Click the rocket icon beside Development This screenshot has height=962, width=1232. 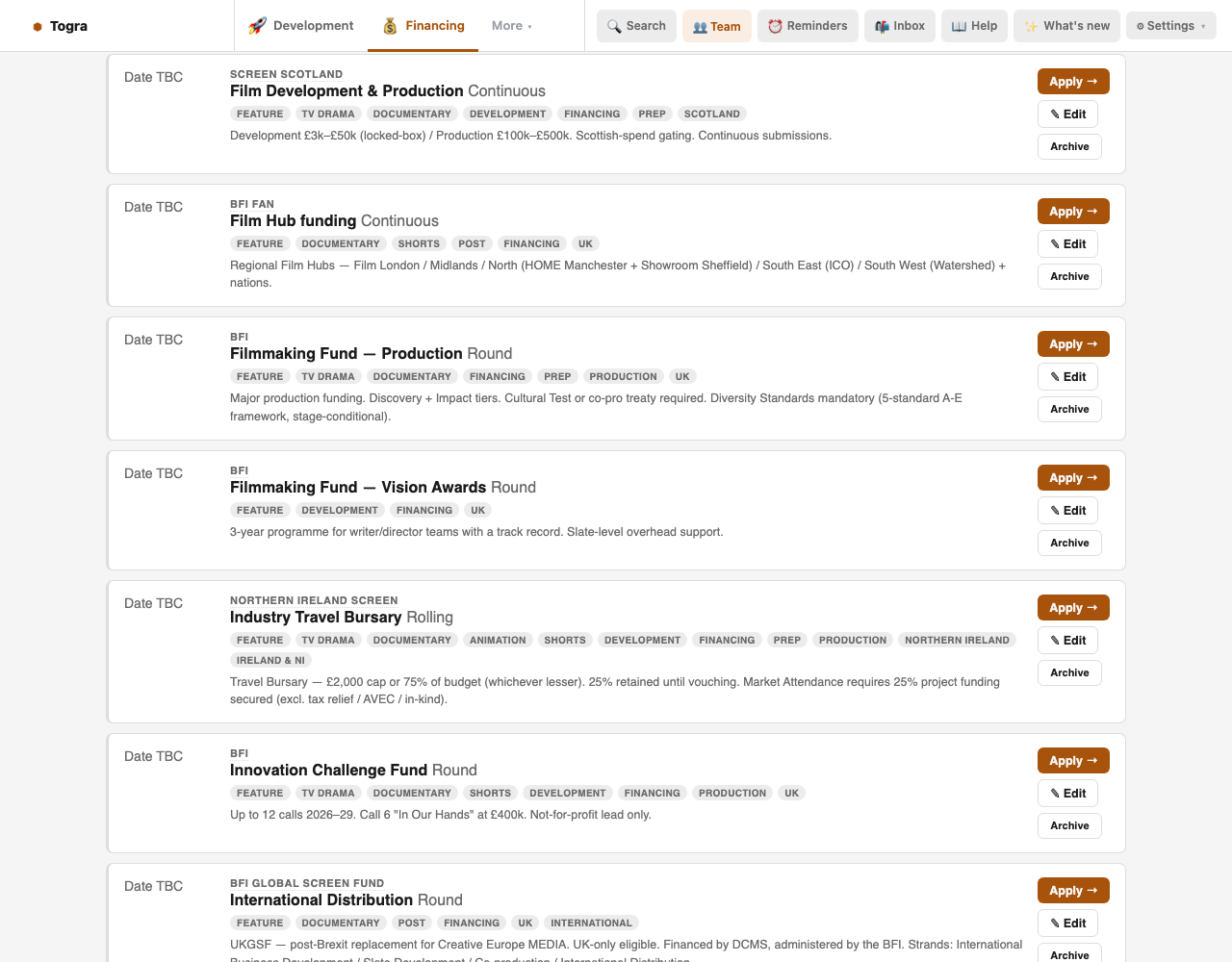pyautogui.click(x=257, y=26)
